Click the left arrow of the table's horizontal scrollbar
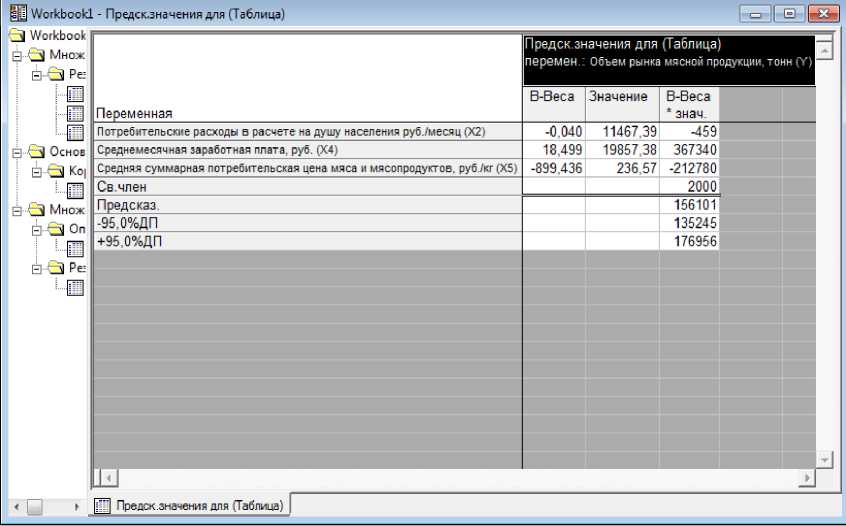 [x=108, y=477]
